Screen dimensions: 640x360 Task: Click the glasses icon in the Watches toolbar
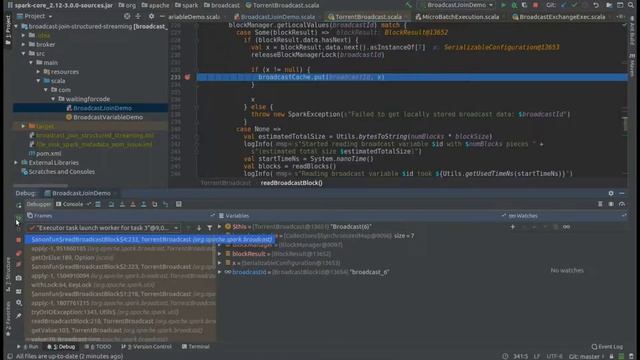coord(566,227)
